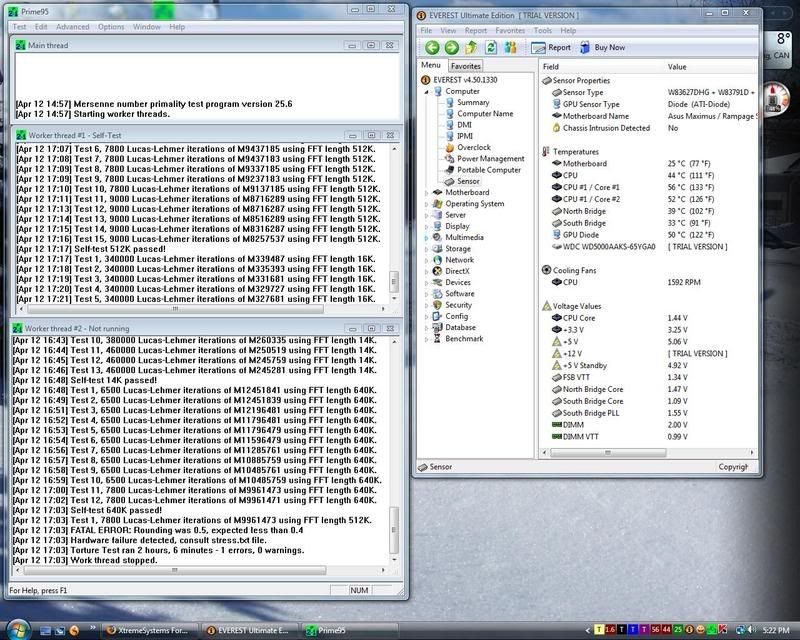Show hidden tray icons arrow

tap(587, 630)
